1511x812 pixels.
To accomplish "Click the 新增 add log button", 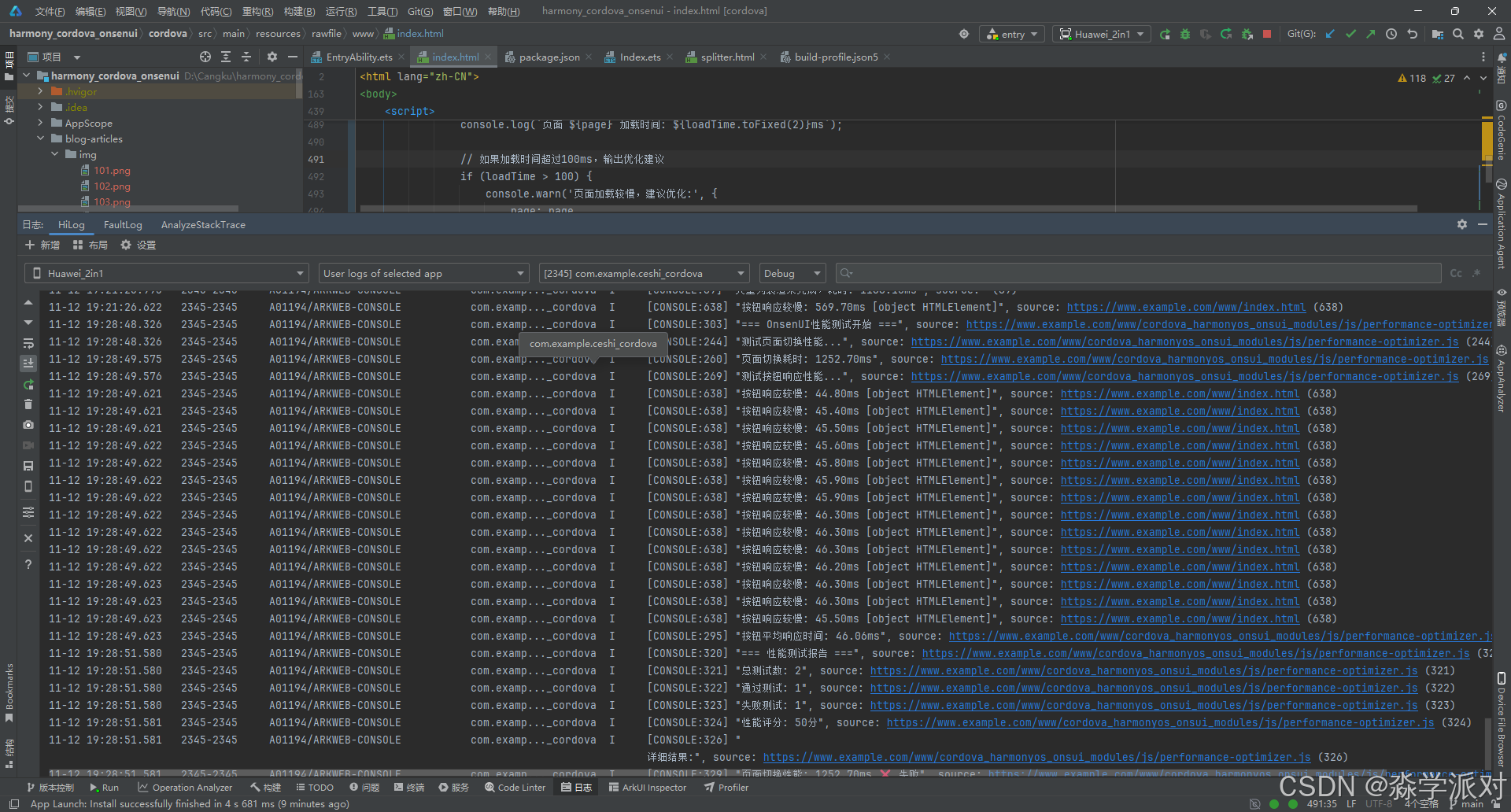I will pos(42,245).
